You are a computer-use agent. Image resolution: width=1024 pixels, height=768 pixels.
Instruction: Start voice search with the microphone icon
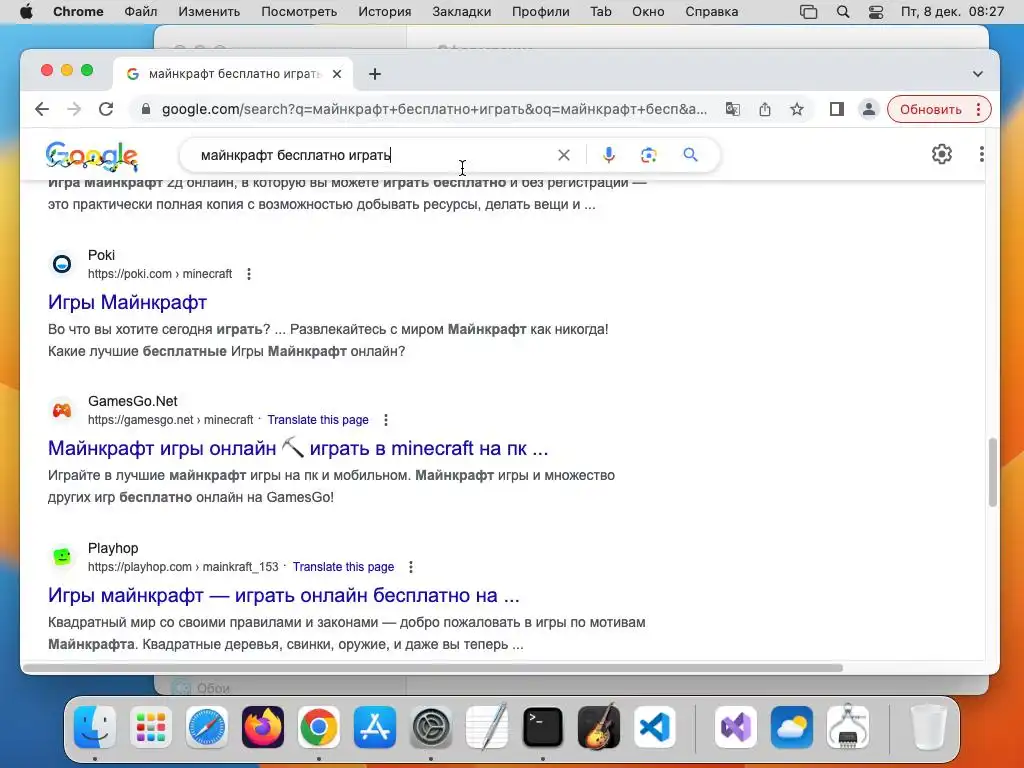(609, 155)
